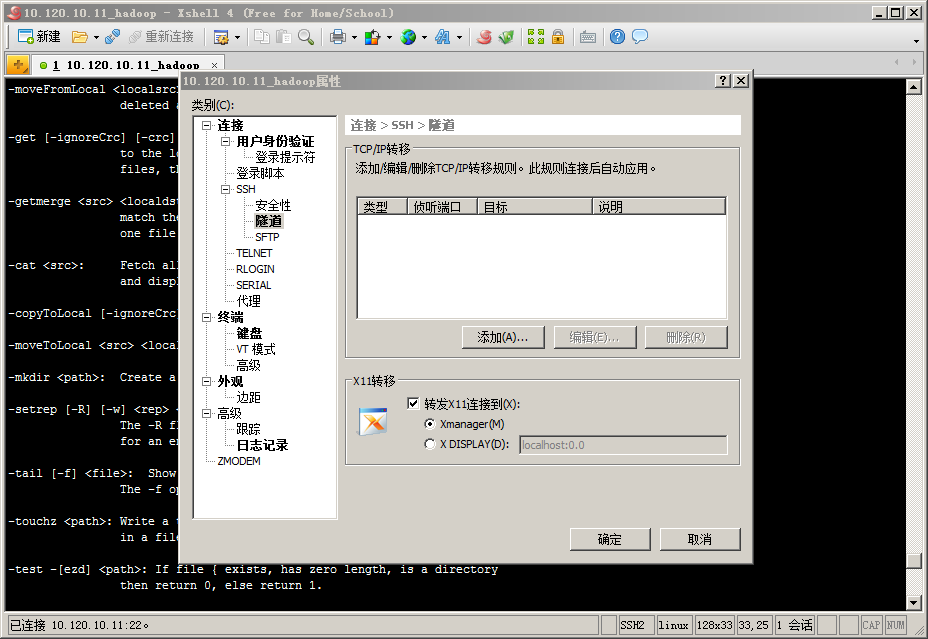Open dropdown arrow next to color scheme icon
This screenshot has height=639, width=928.
pos(389,38)
